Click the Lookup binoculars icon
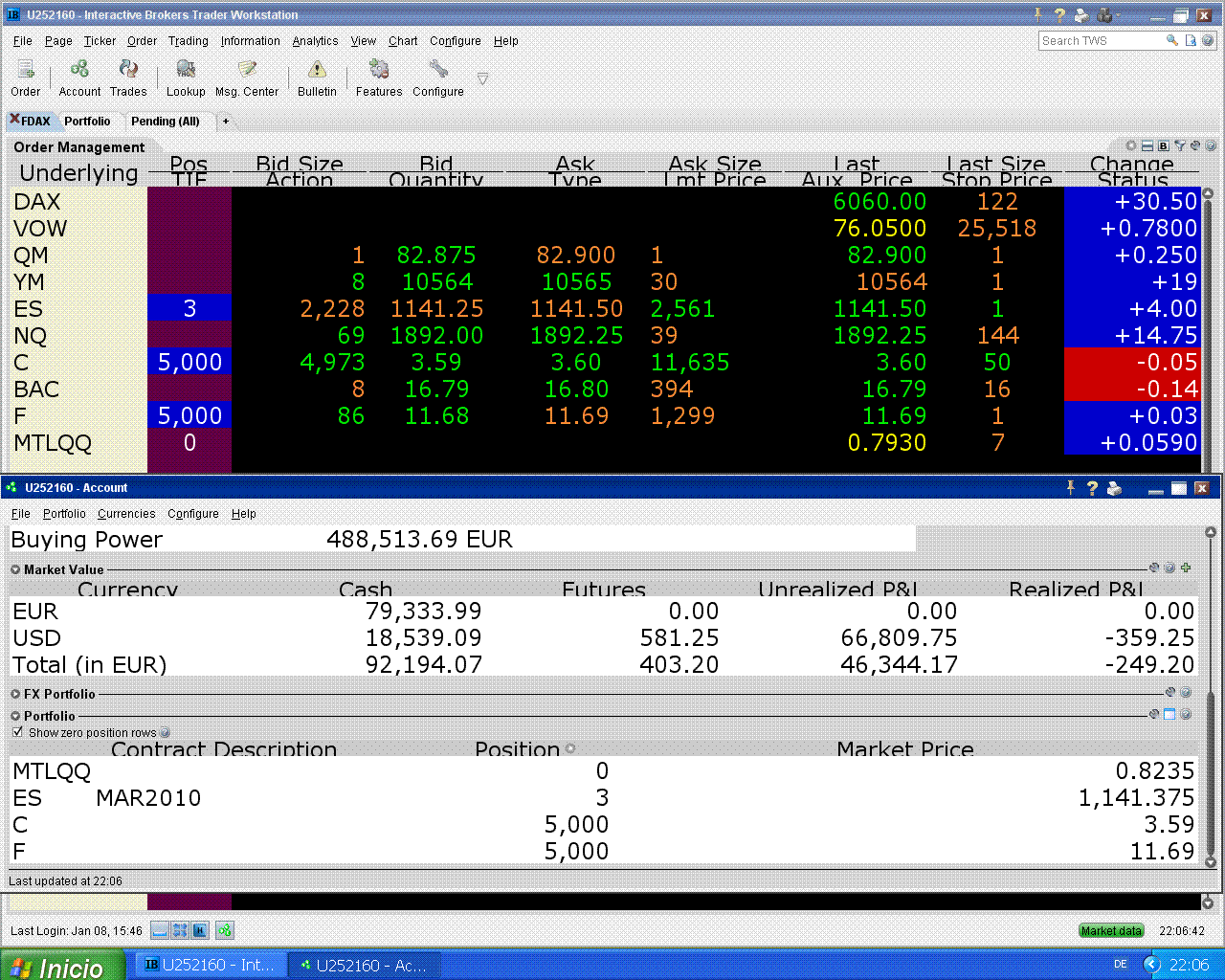The width and height of the screenshot is (1225, 980). coord(186,70)
